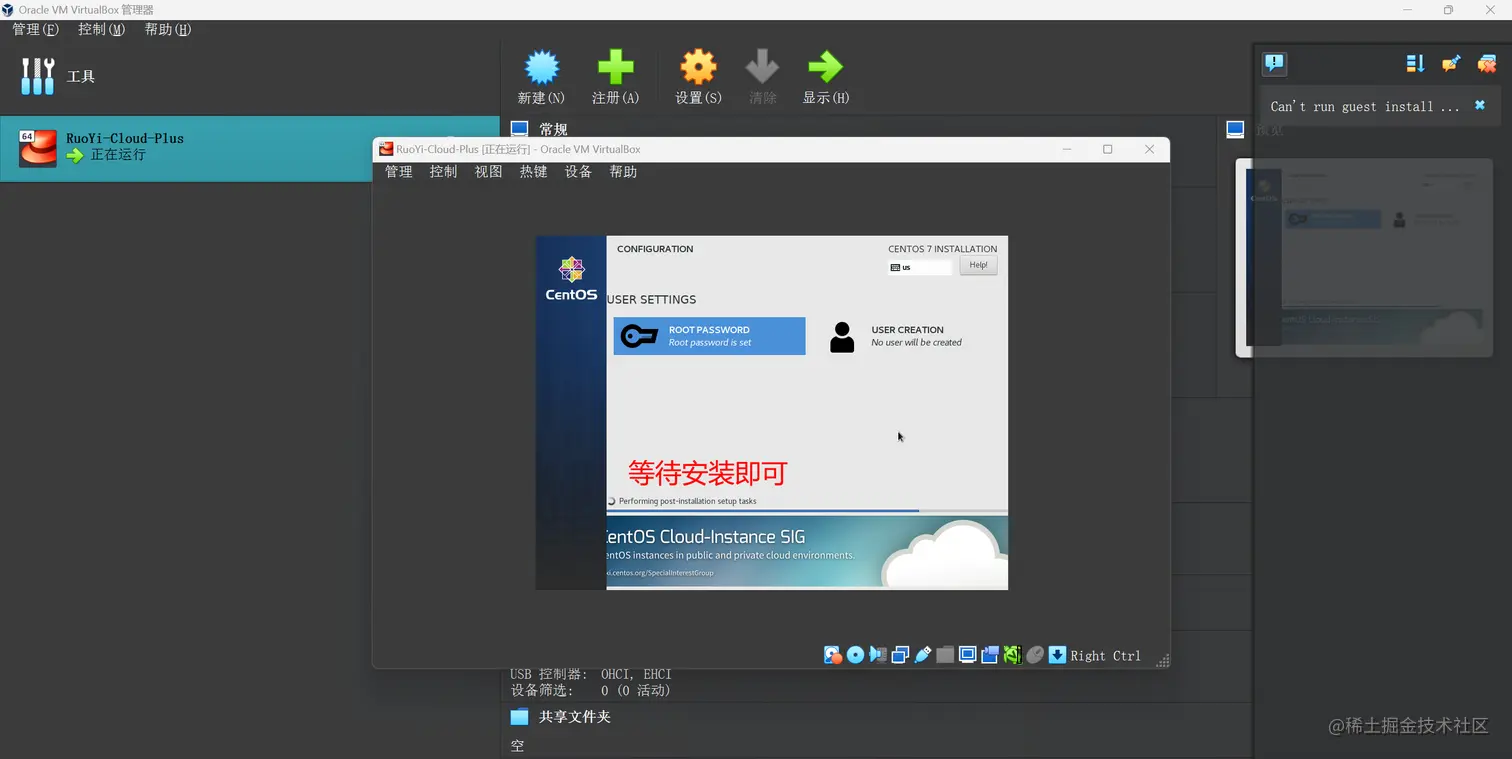The image size is (1512, 759).
Task: Select the 工具 tools icon in sidebar
Action: [x=38, y=76]
